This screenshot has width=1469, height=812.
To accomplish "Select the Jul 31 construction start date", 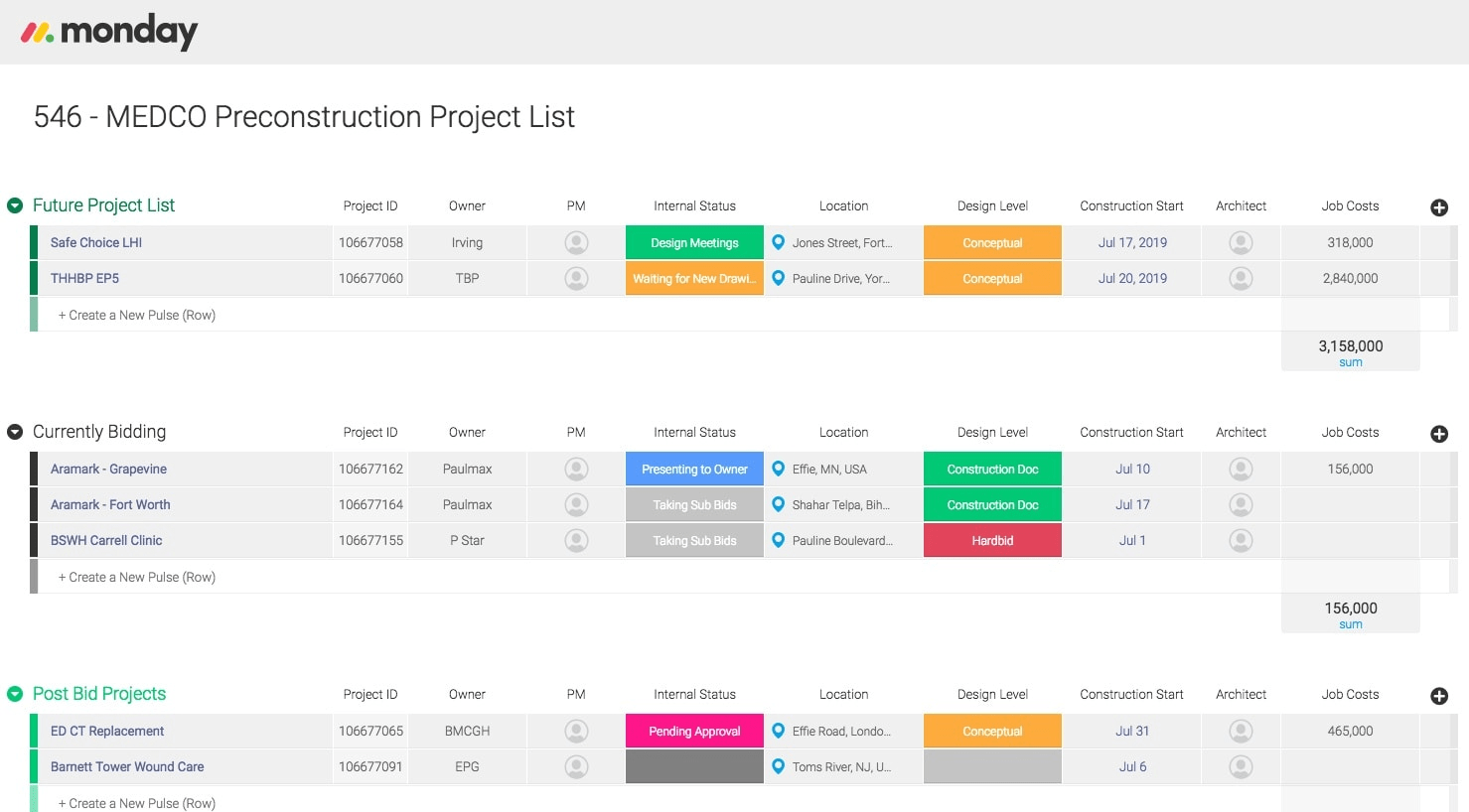I will click(1132, 731).
